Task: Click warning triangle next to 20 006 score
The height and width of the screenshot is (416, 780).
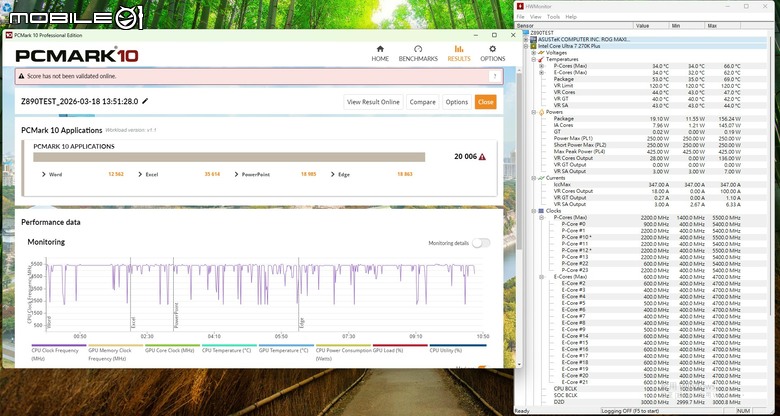Action: (x=482, y=157)
